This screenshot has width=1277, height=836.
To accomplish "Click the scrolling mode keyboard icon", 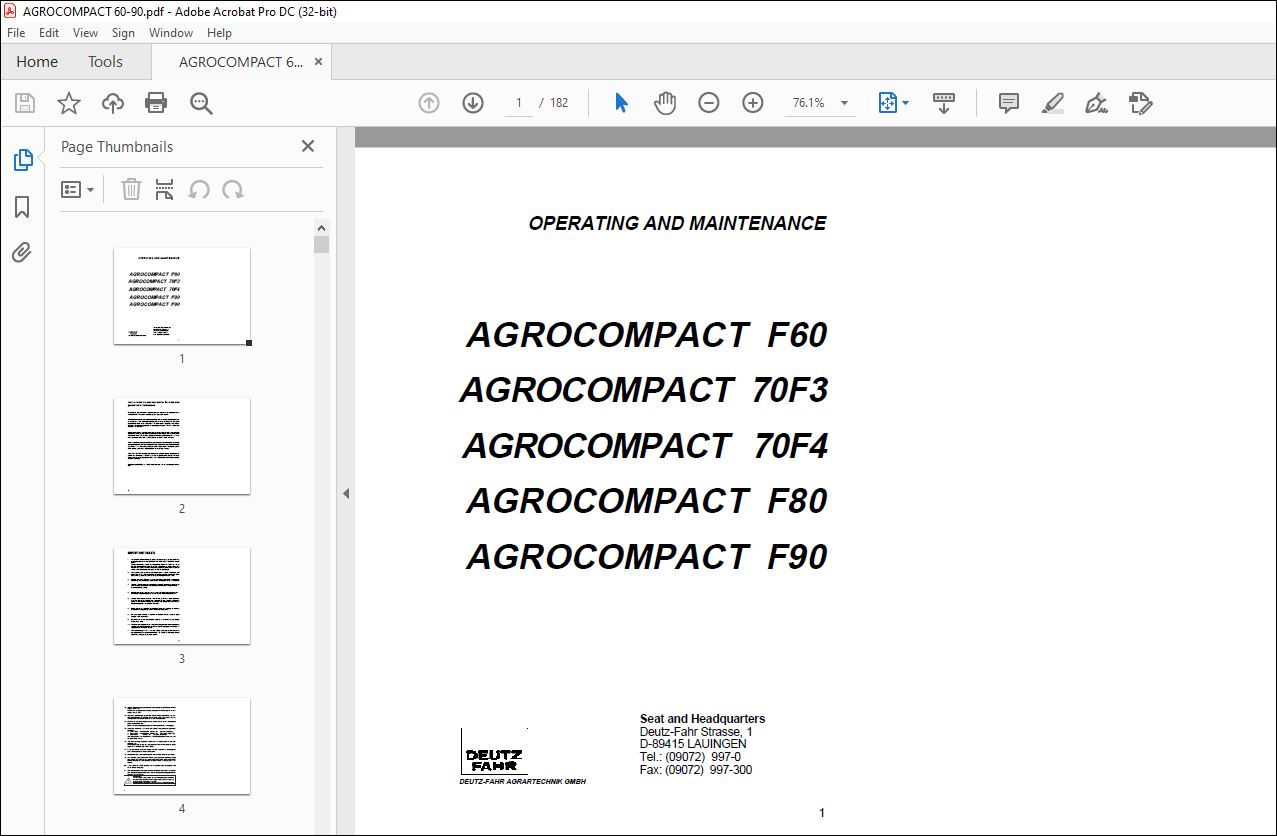I will (944, 103).
